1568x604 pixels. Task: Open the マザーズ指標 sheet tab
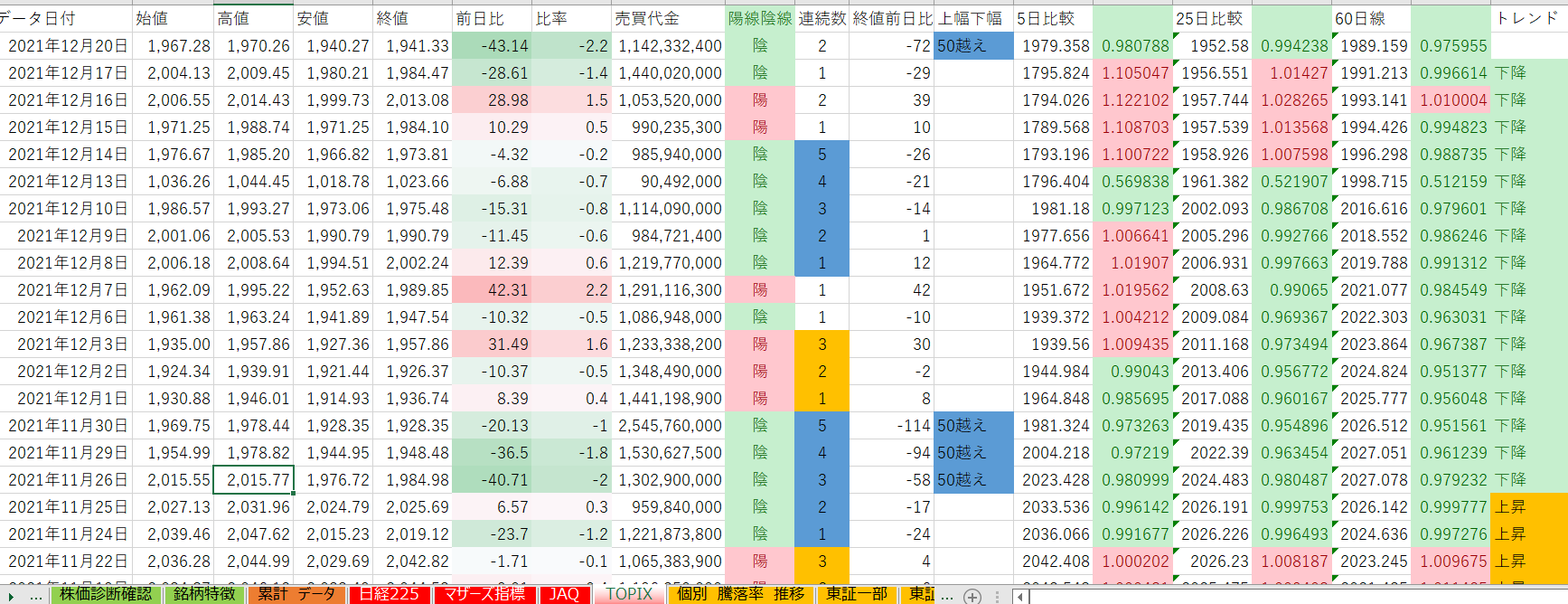484,595
